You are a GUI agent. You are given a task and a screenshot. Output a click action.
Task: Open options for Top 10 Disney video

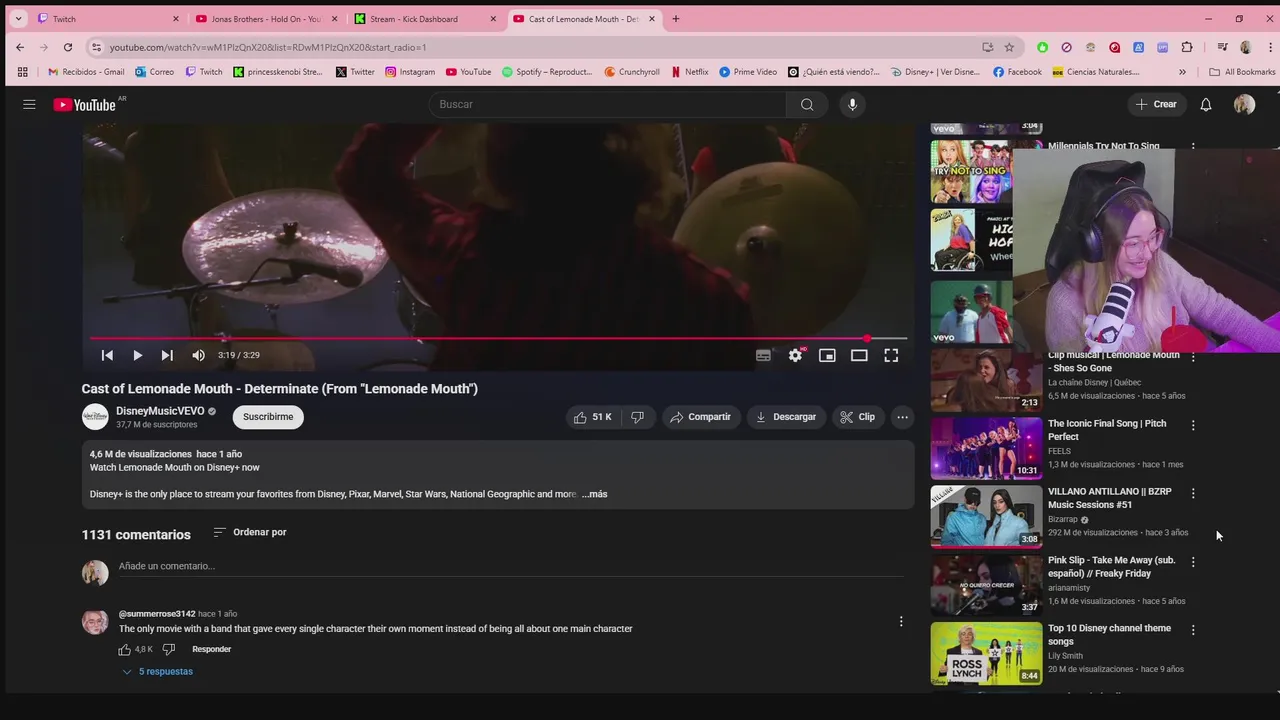tap(1193, 630)
